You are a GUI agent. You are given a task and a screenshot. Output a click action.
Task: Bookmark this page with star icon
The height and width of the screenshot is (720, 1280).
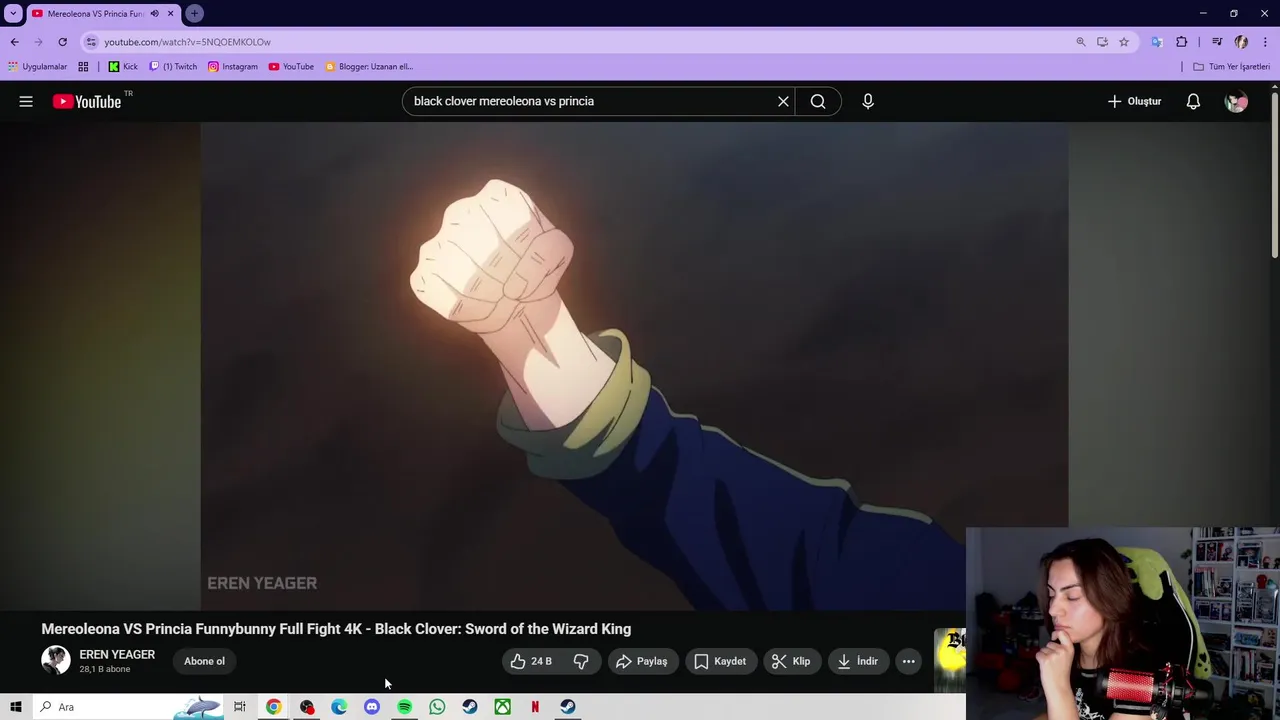click(x=1124, y=42)
